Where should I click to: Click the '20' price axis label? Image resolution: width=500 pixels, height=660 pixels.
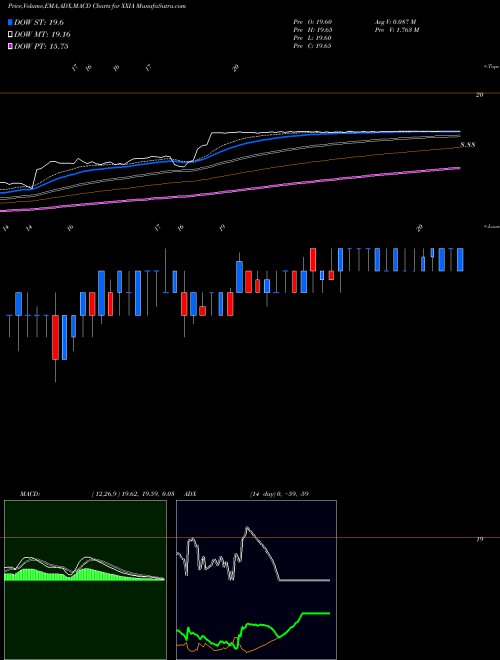[479, 95]
